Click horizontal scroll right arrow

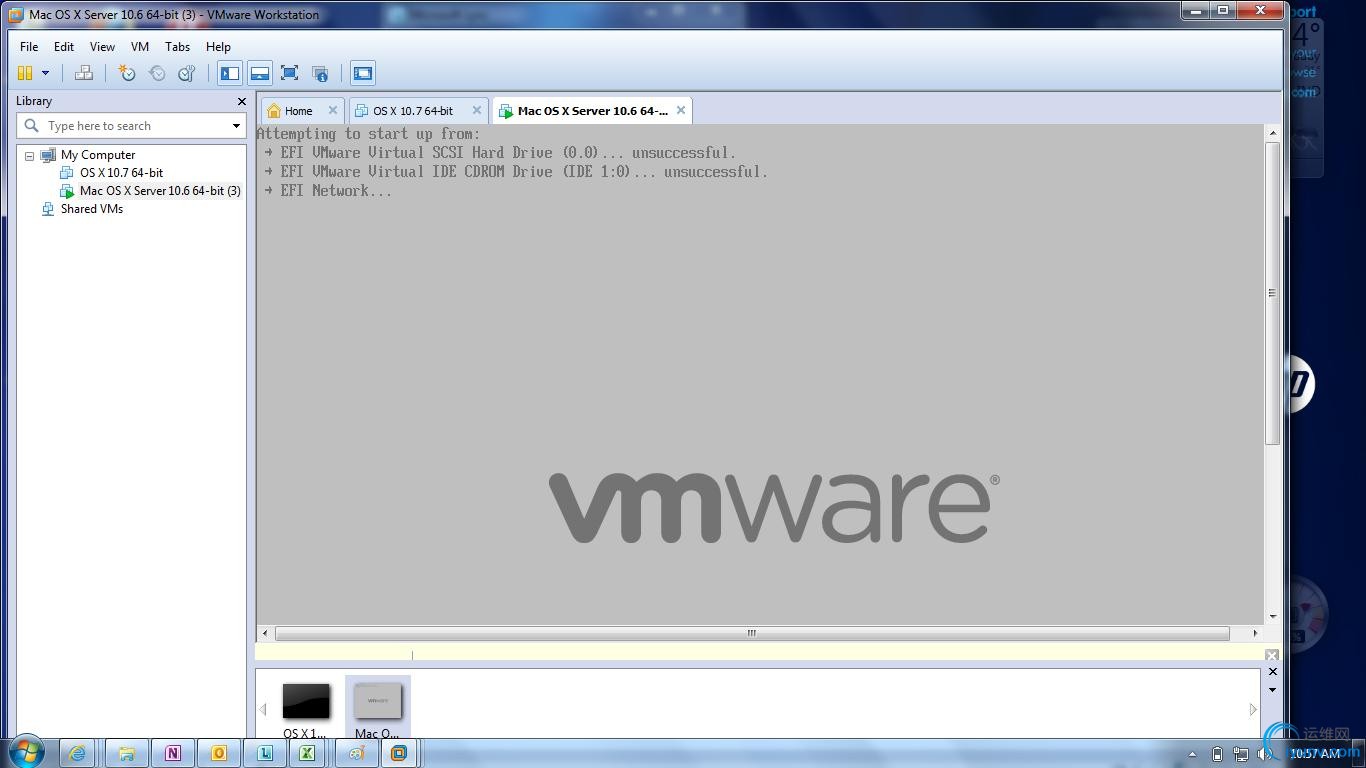click(1255, 633)
